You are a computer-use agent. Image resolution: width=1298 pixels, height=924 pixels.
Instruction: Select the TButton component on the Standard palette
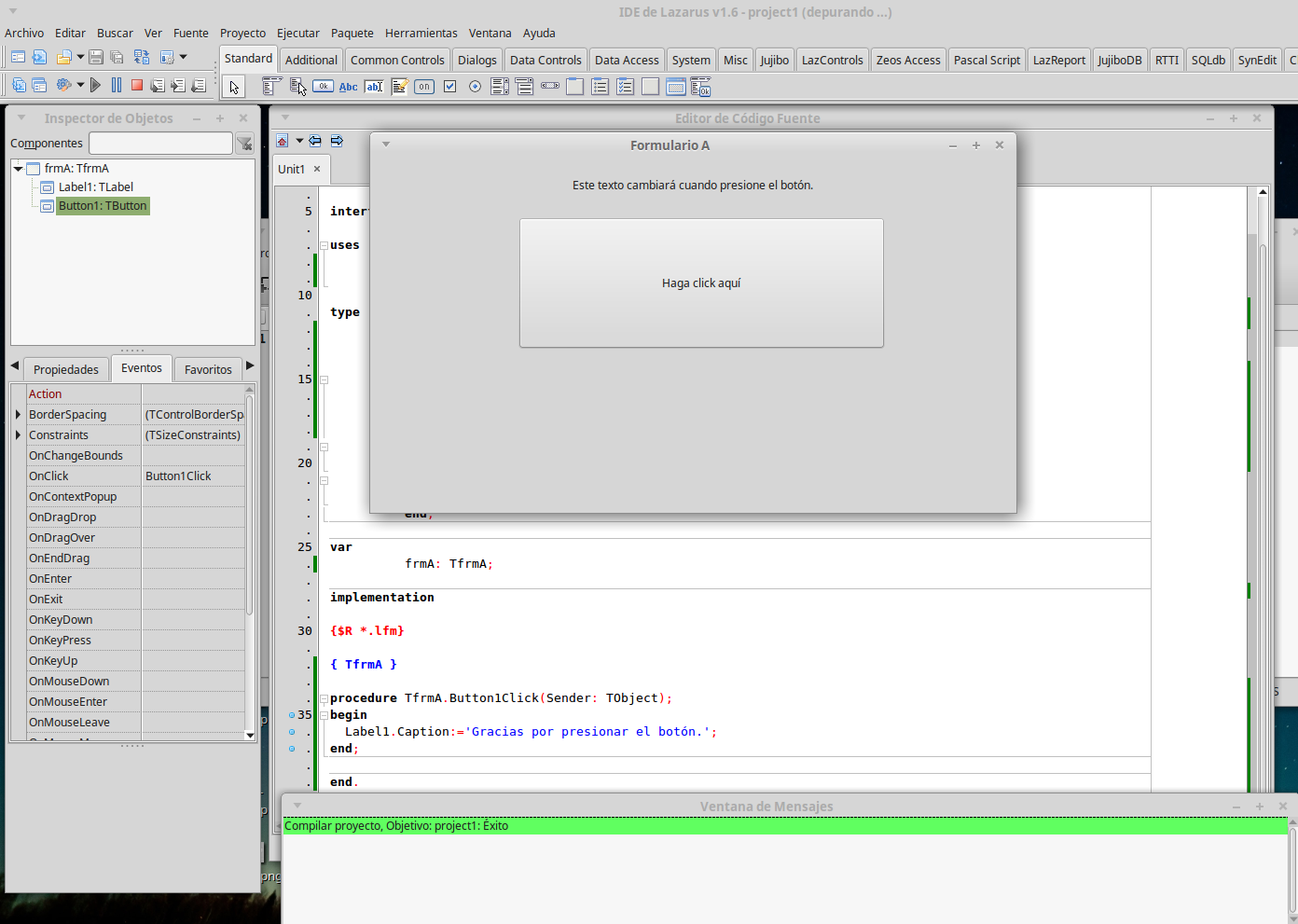(x=323, y=86)
